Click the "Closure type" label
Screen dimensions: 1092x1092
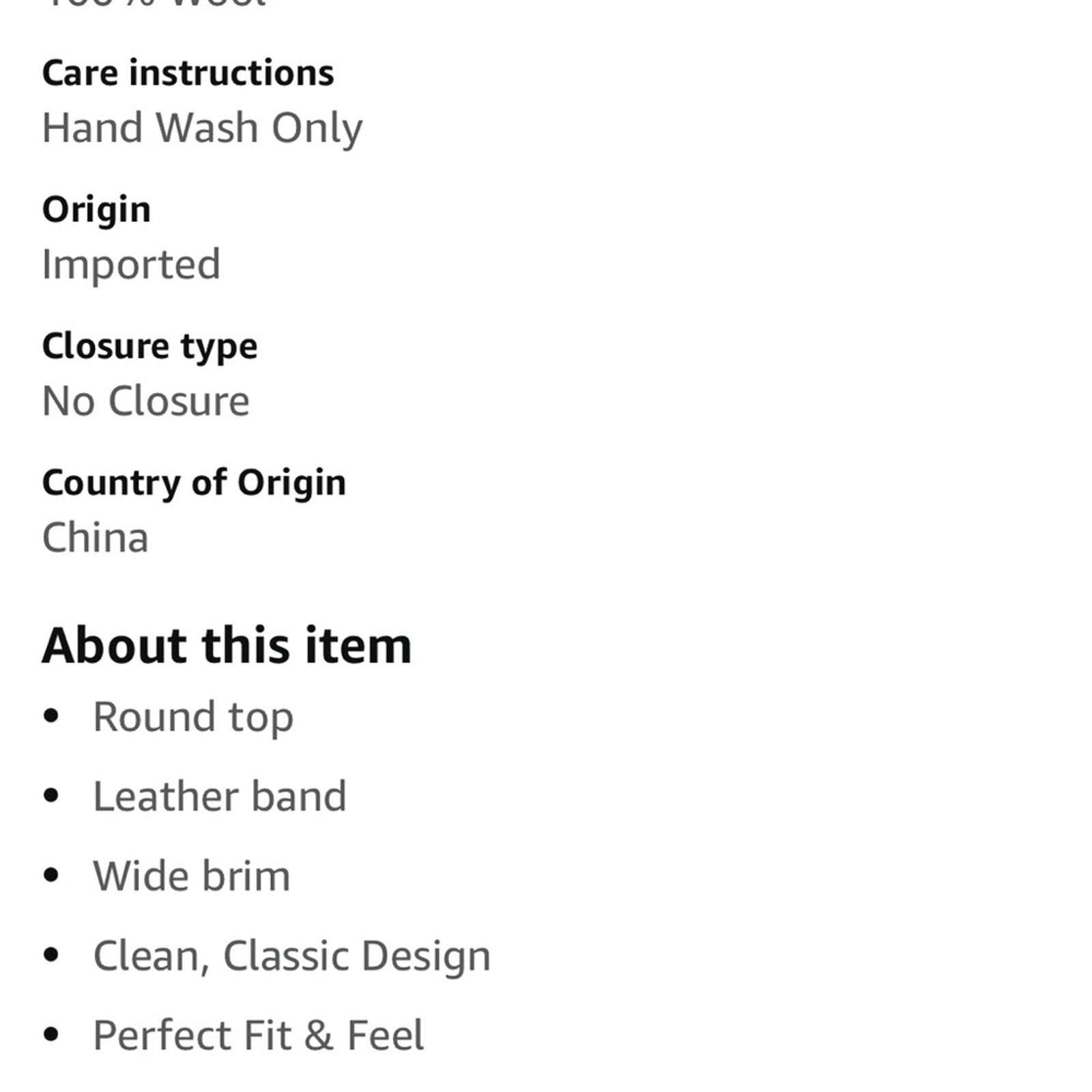point(149,346)
